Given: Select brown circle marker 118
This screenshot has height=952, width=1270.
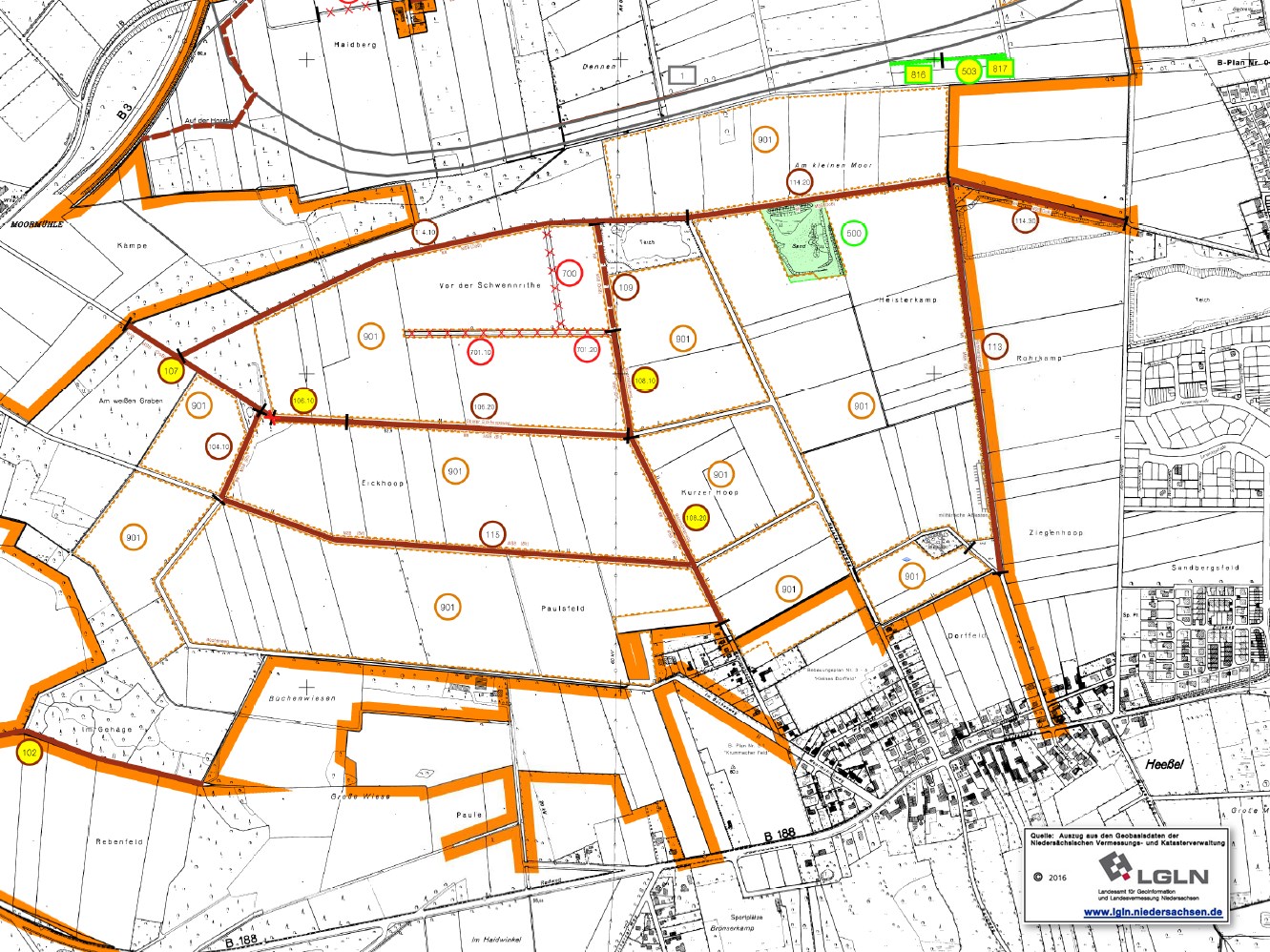Looking at the screenshot, I should [x=994, y=347].
